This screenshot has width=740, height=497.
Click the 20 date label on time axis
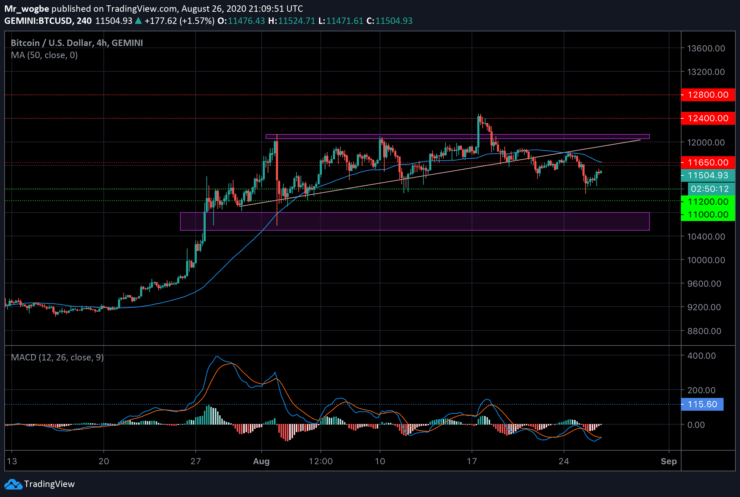(x=104, y=461)
